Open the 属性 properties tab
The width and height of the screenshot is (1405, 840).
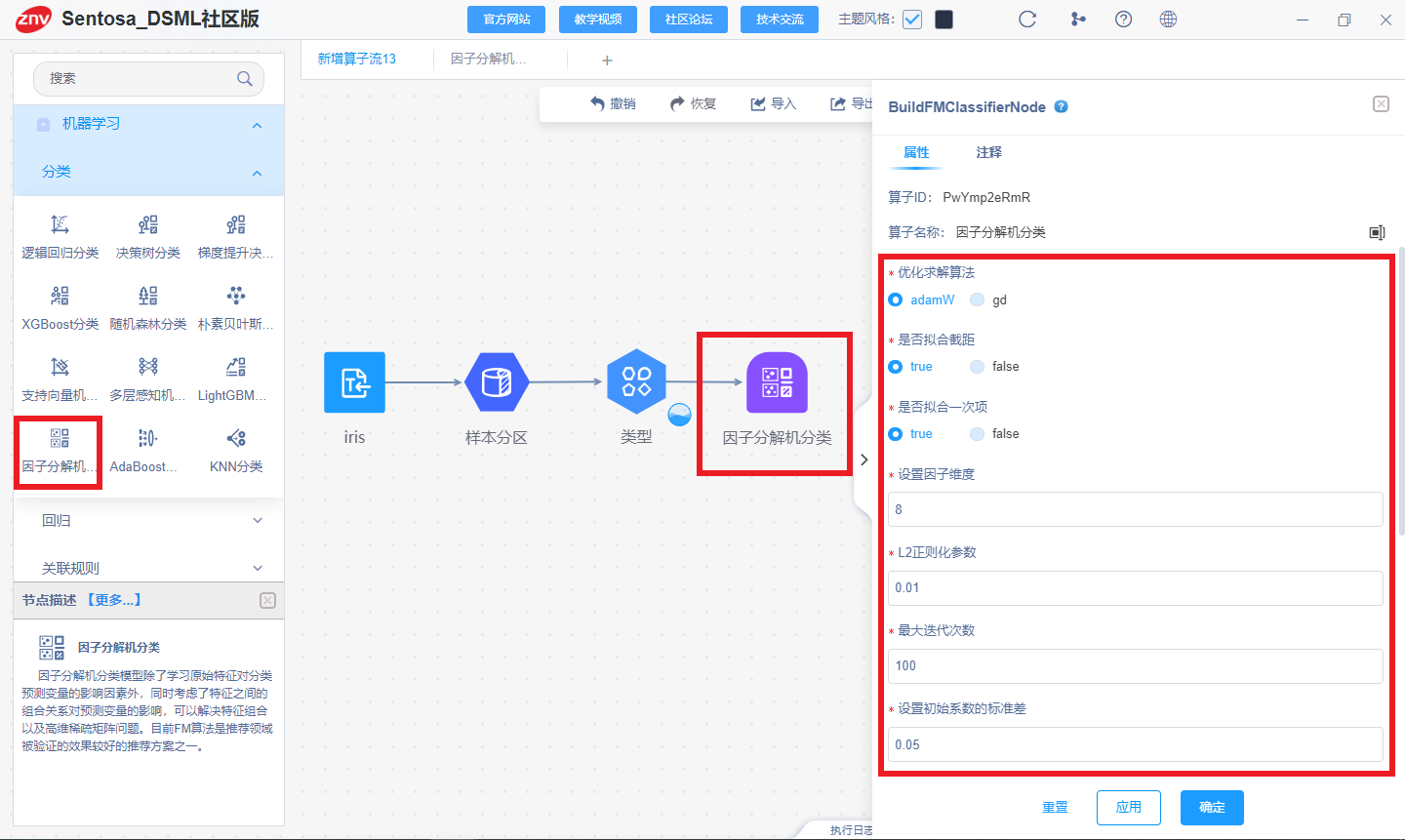916,152
